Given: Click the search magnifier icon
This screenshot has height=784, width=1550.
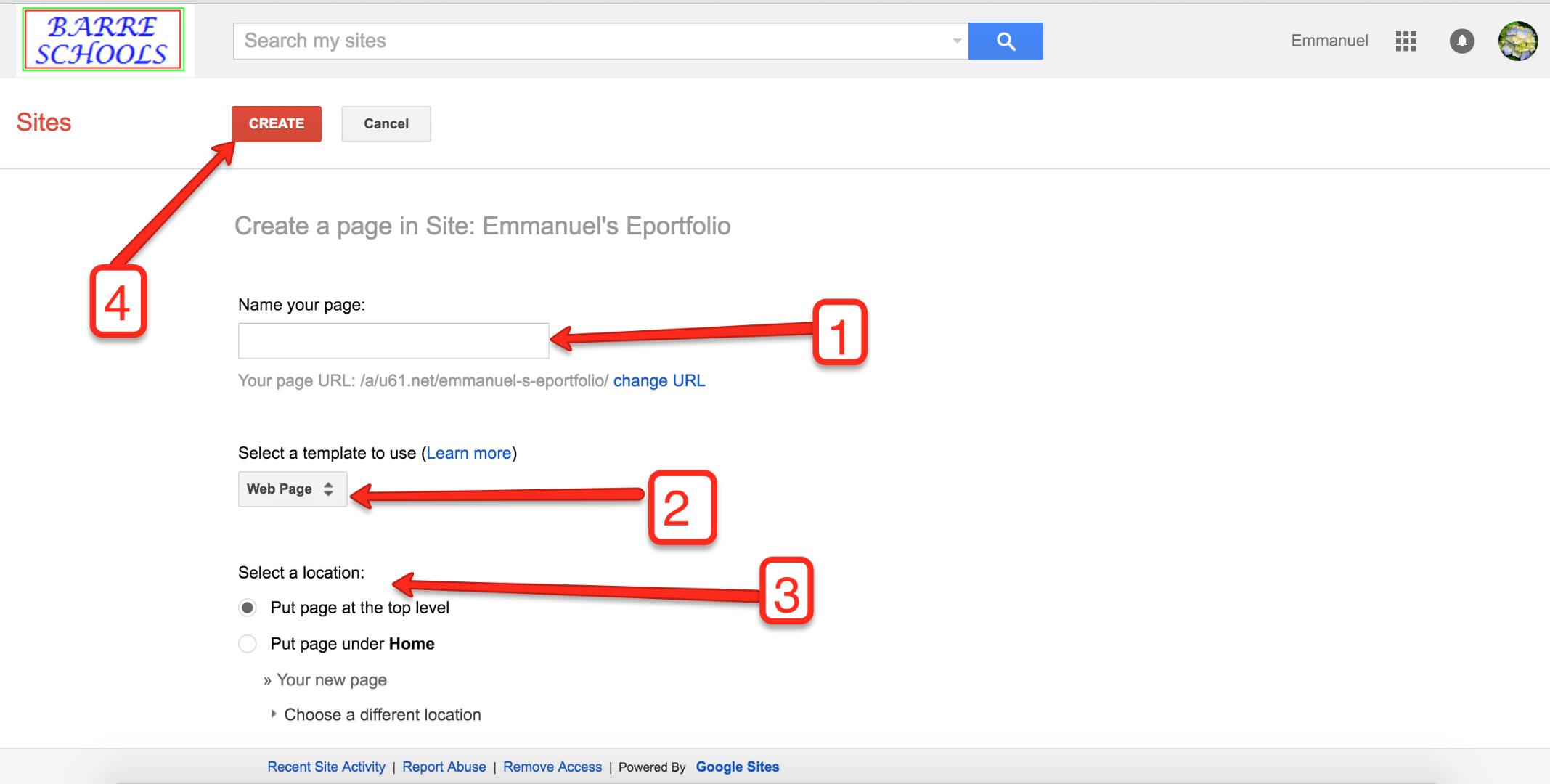Looking at the screenshot, I should coord(1006,41).
